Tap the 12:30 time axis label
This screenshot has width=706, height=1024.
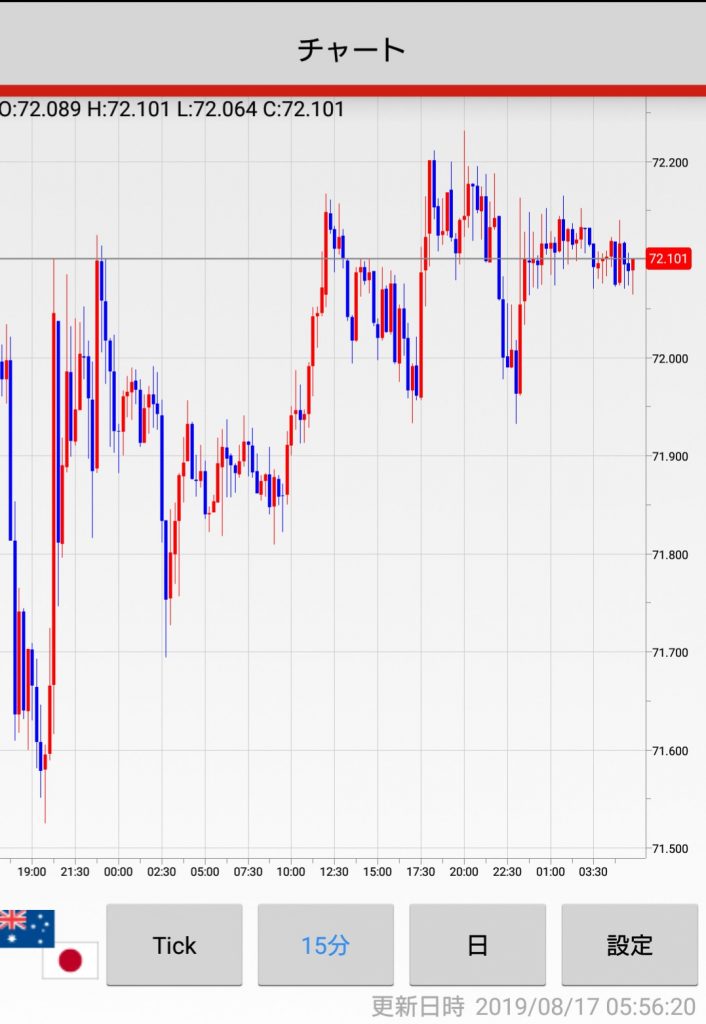(334, 872)
